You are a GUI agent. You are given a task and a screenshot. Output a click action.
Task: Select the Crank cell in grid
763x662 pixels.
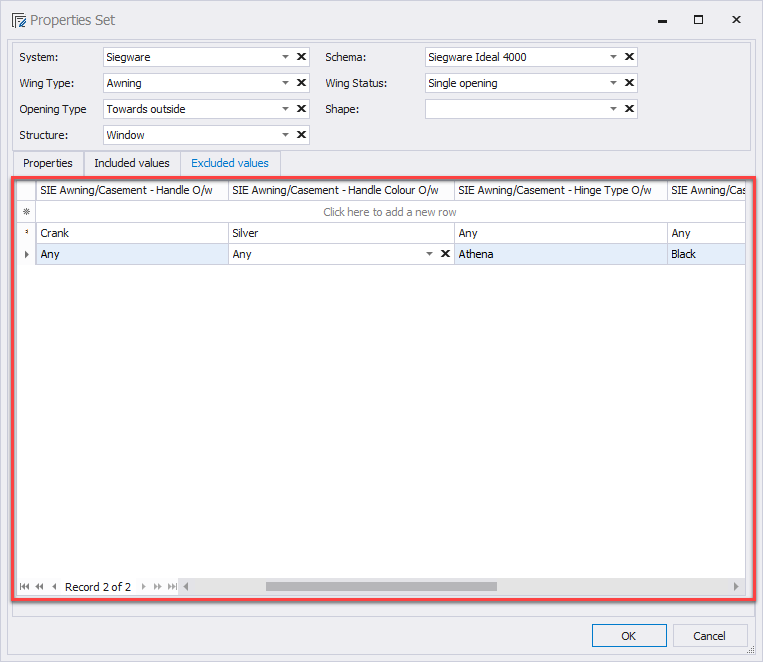pos(132,233)
